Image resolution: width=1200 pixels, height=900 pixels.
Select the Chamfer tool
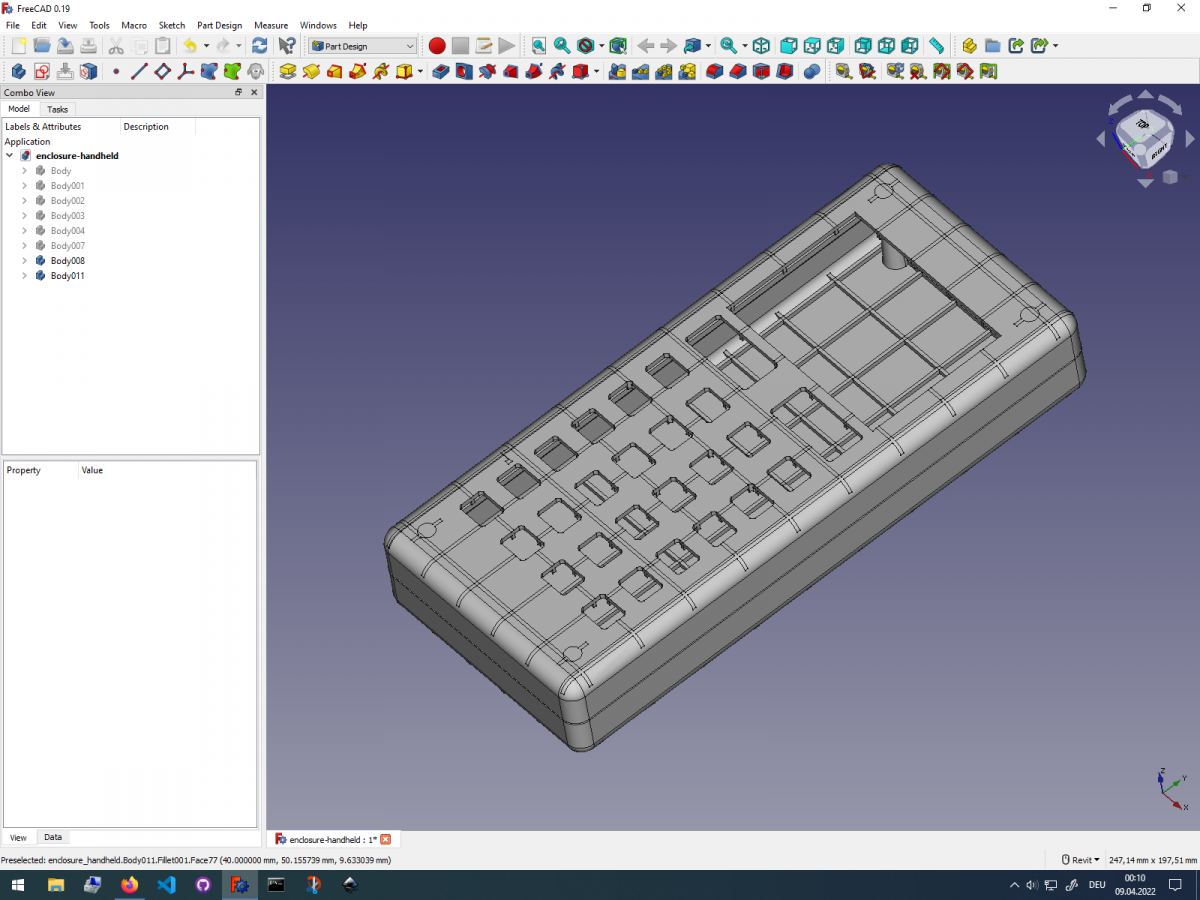pyautogui.click(x=737, y=71)
